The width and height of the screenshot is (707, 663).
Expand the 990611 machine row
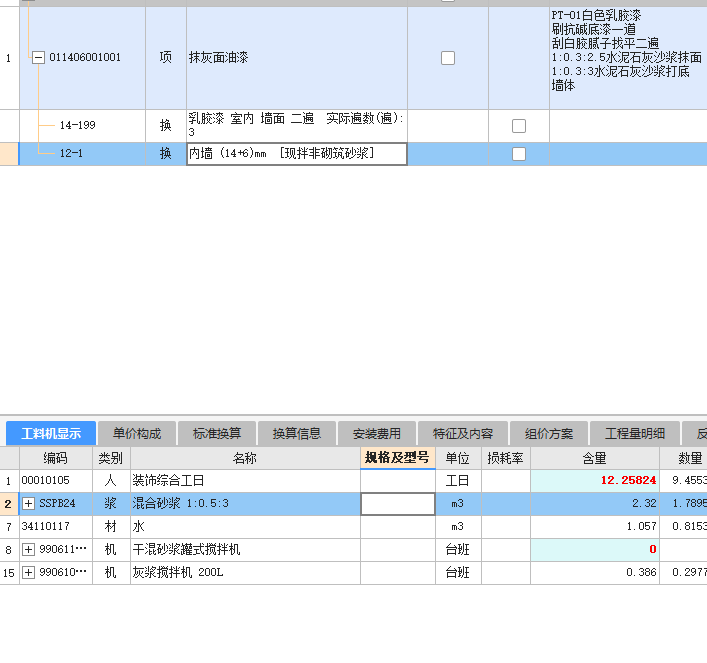point(28,550)
